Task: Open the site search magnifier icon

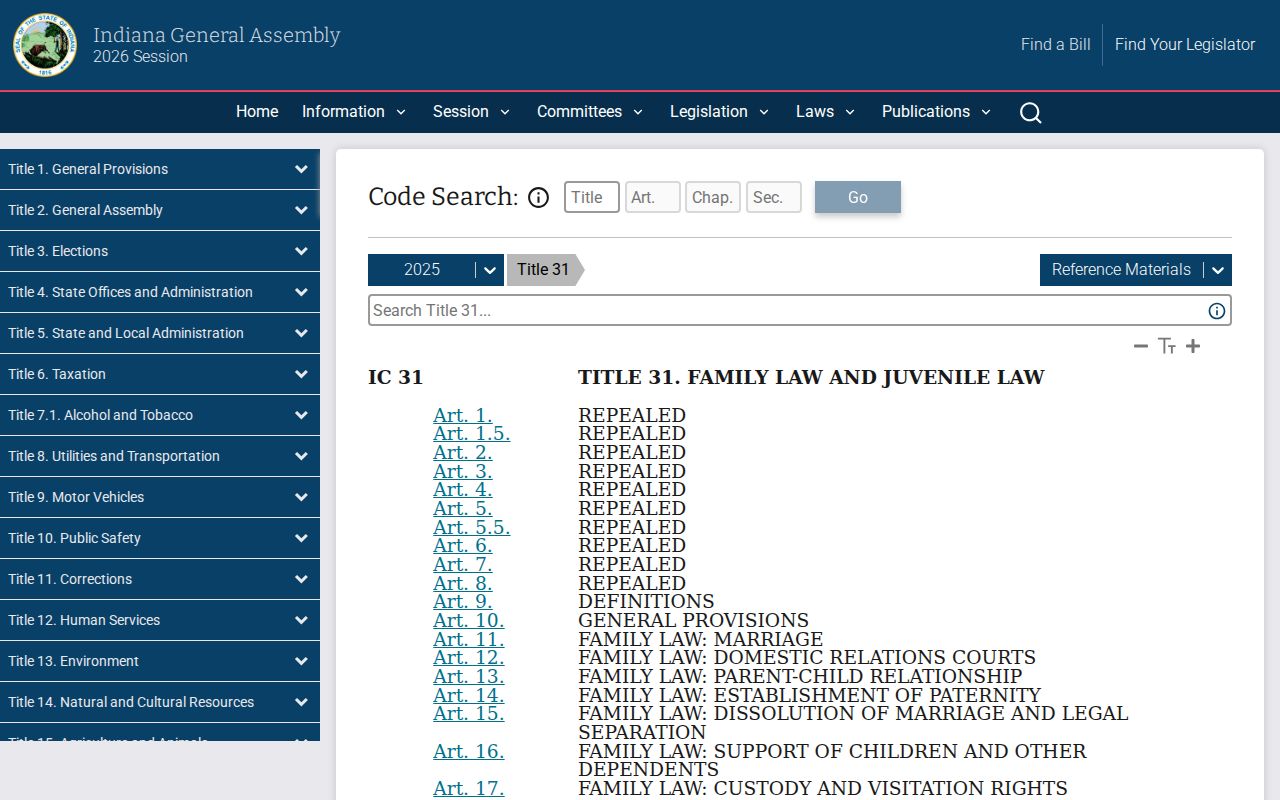Action: [1031, 113]
